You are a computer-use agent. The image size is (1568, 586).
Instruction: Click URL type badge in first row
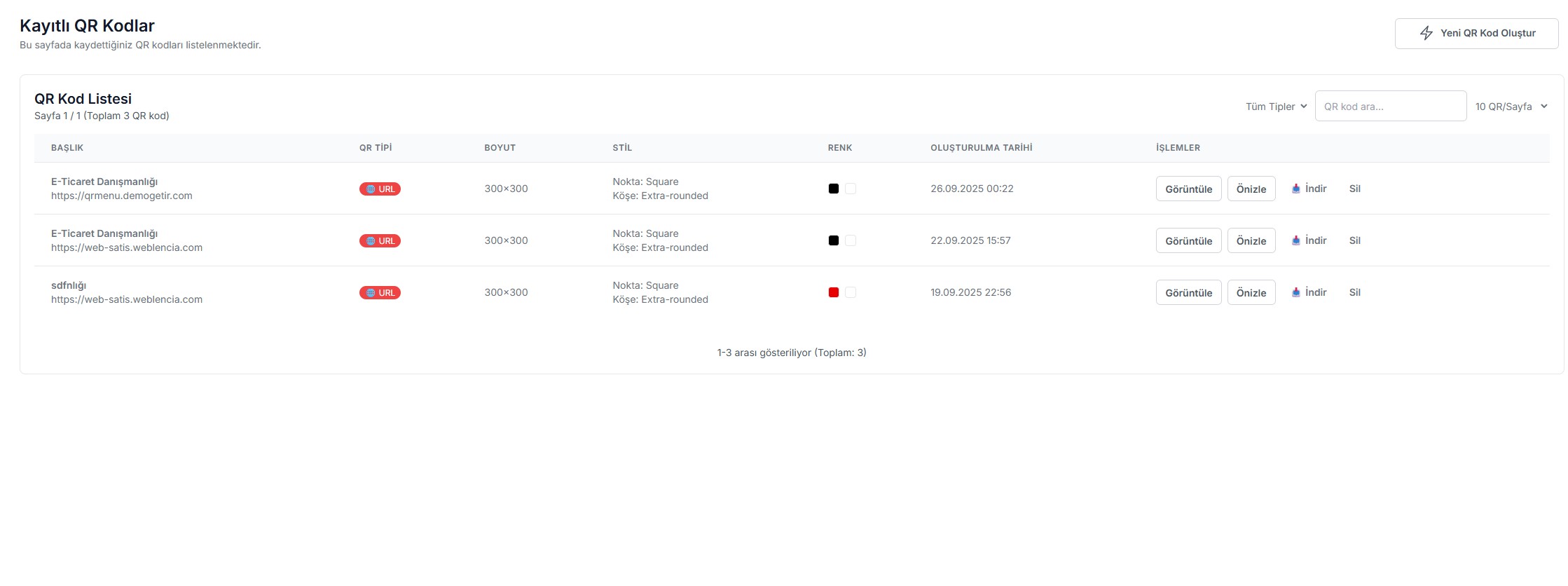point(380,189)
